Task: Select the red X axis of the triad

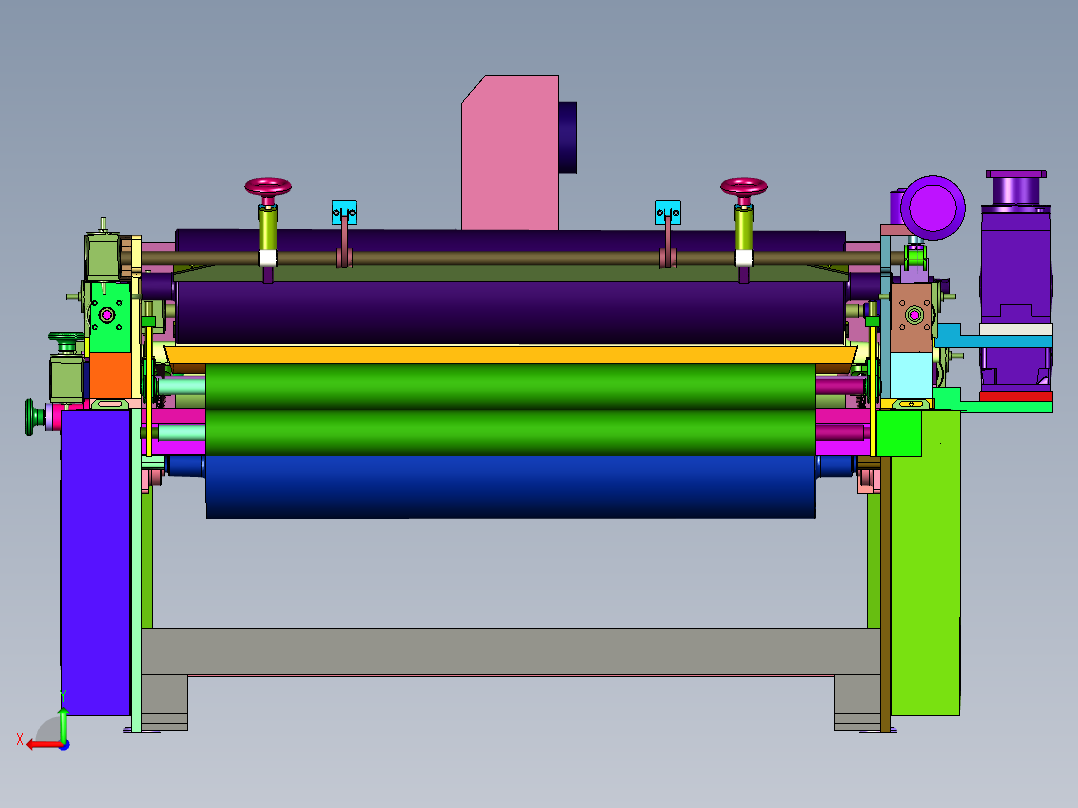Action: coord(43,745)
